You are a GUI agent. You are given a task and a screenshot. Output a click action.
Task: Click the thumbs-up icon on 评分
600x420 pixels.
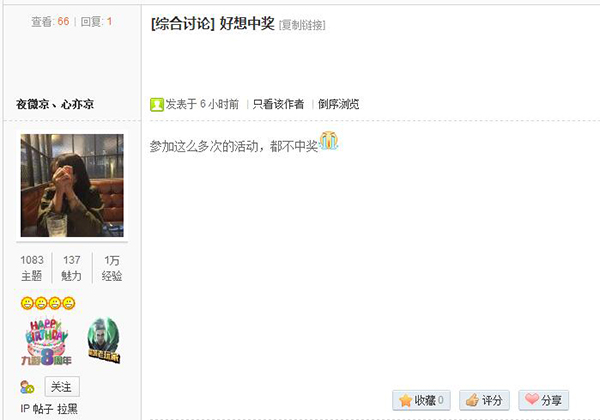(x=472, y=400)
